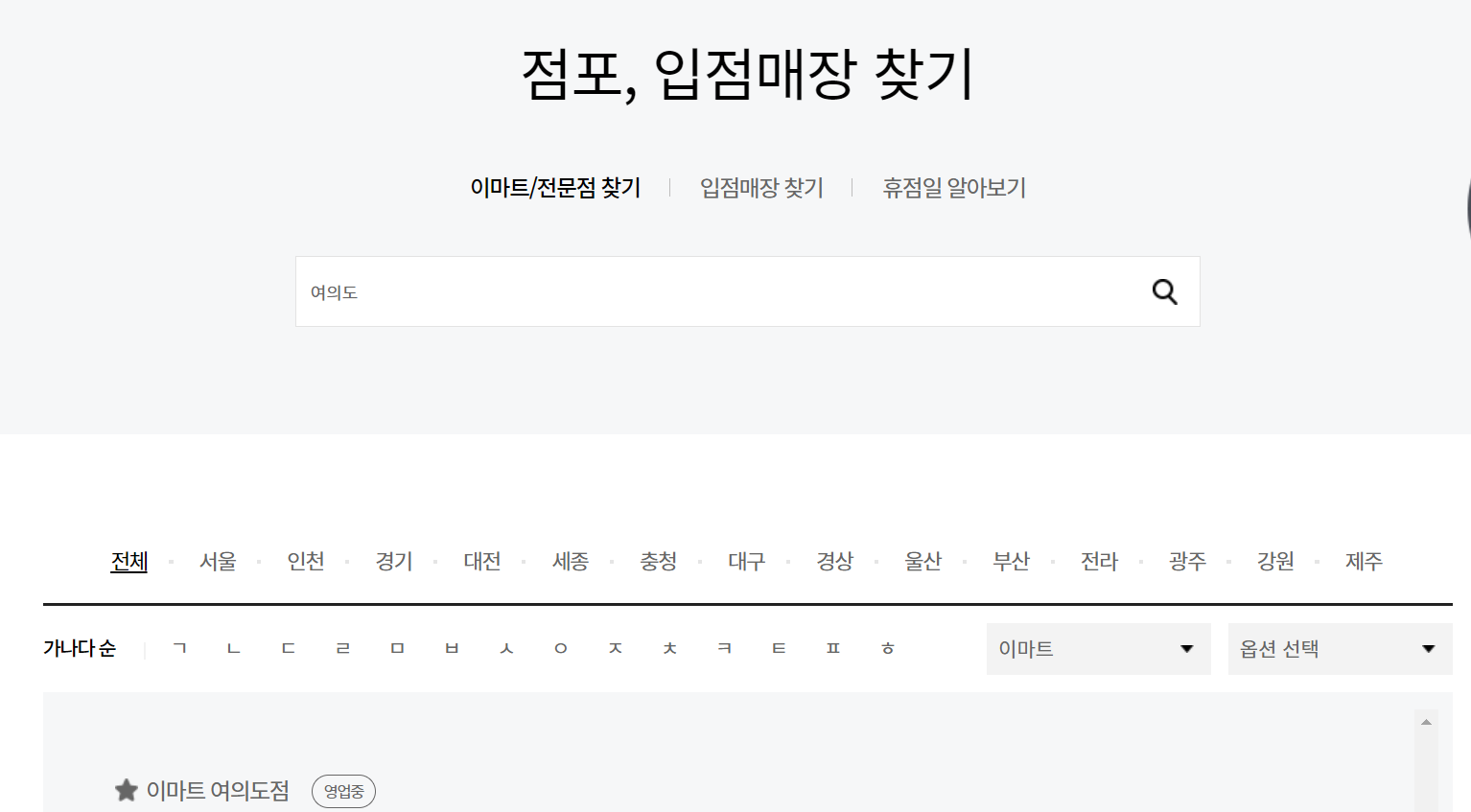Viewport: 1471px width, 812px height.
Task: Click the 영업중 status badge
Action: pos(343,792)
